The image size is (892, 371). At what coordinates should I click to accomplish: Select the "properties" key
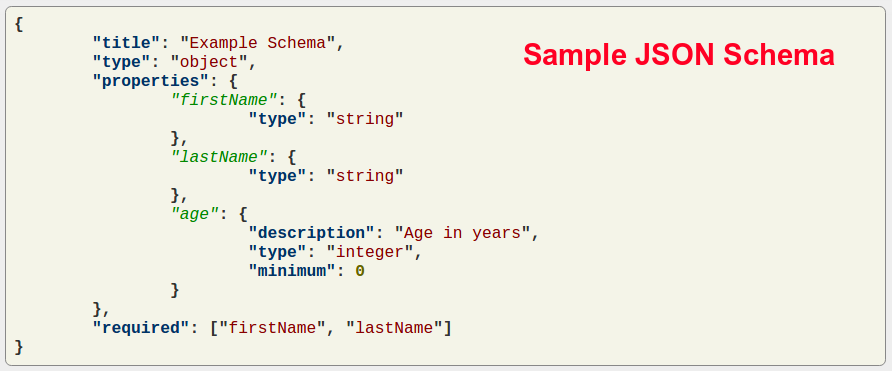150,81
